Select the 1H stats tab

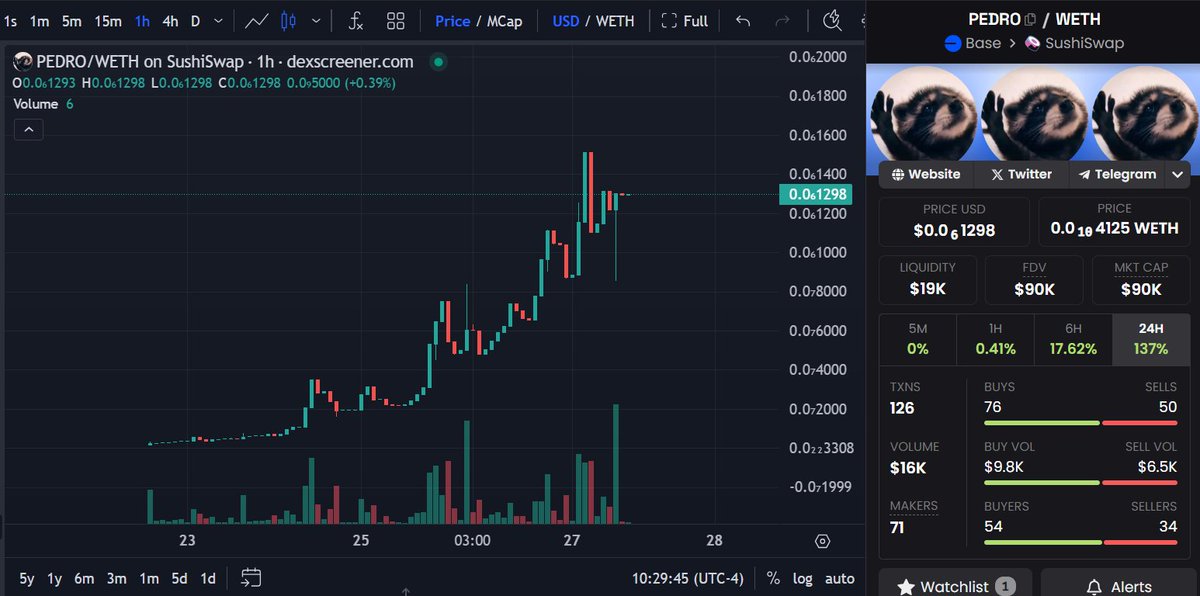(x=995, y=339)
